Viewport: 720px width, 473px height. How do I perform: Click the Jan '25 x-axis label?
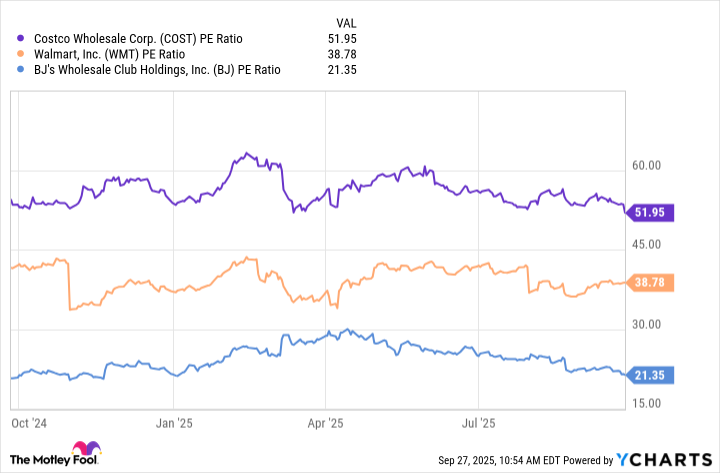tap(176, 423)
